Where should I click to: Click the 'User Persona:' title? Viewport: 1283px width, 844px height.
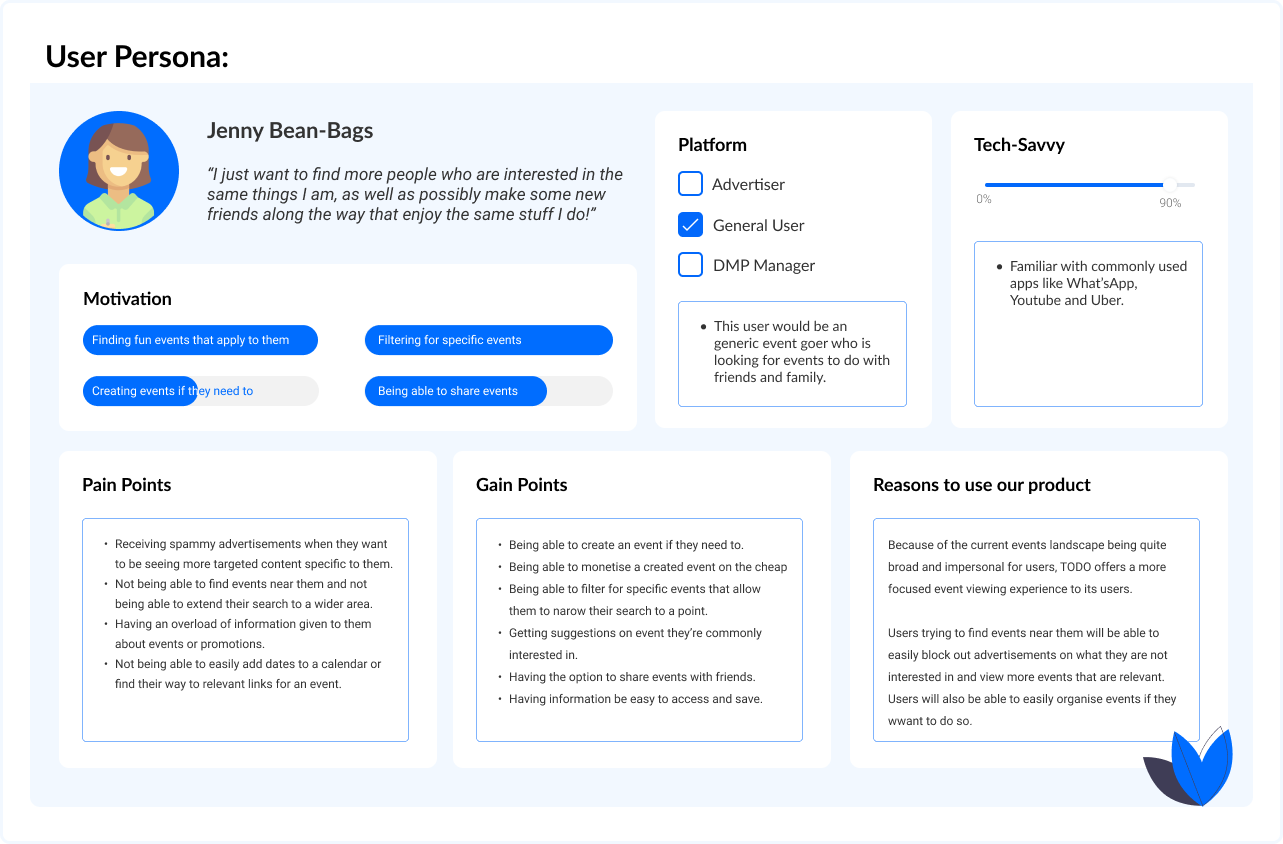137,57
